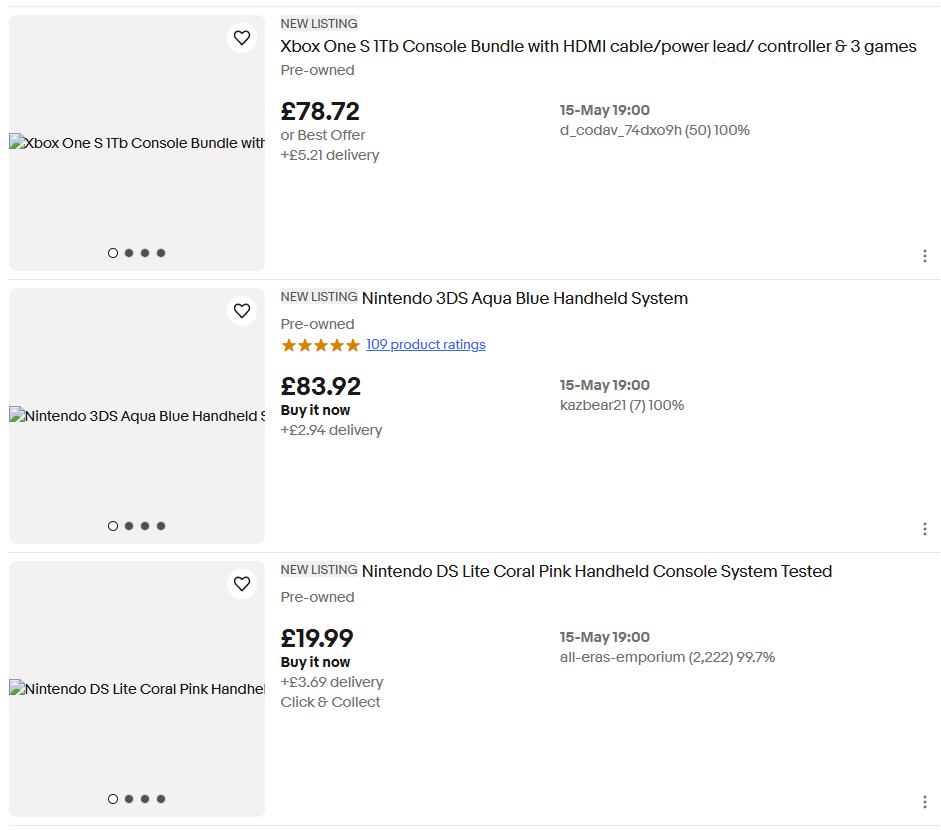Open more options for Xbox One S listing

point(925,256)
